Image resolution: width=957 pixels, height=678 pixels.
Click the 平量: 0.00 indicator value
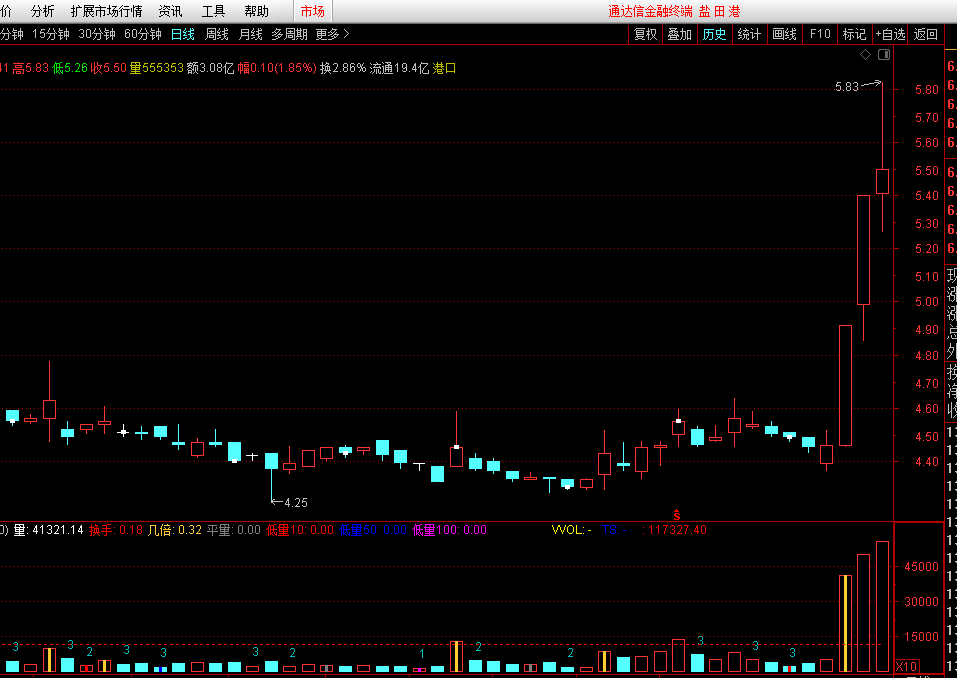tap(234, 530)
